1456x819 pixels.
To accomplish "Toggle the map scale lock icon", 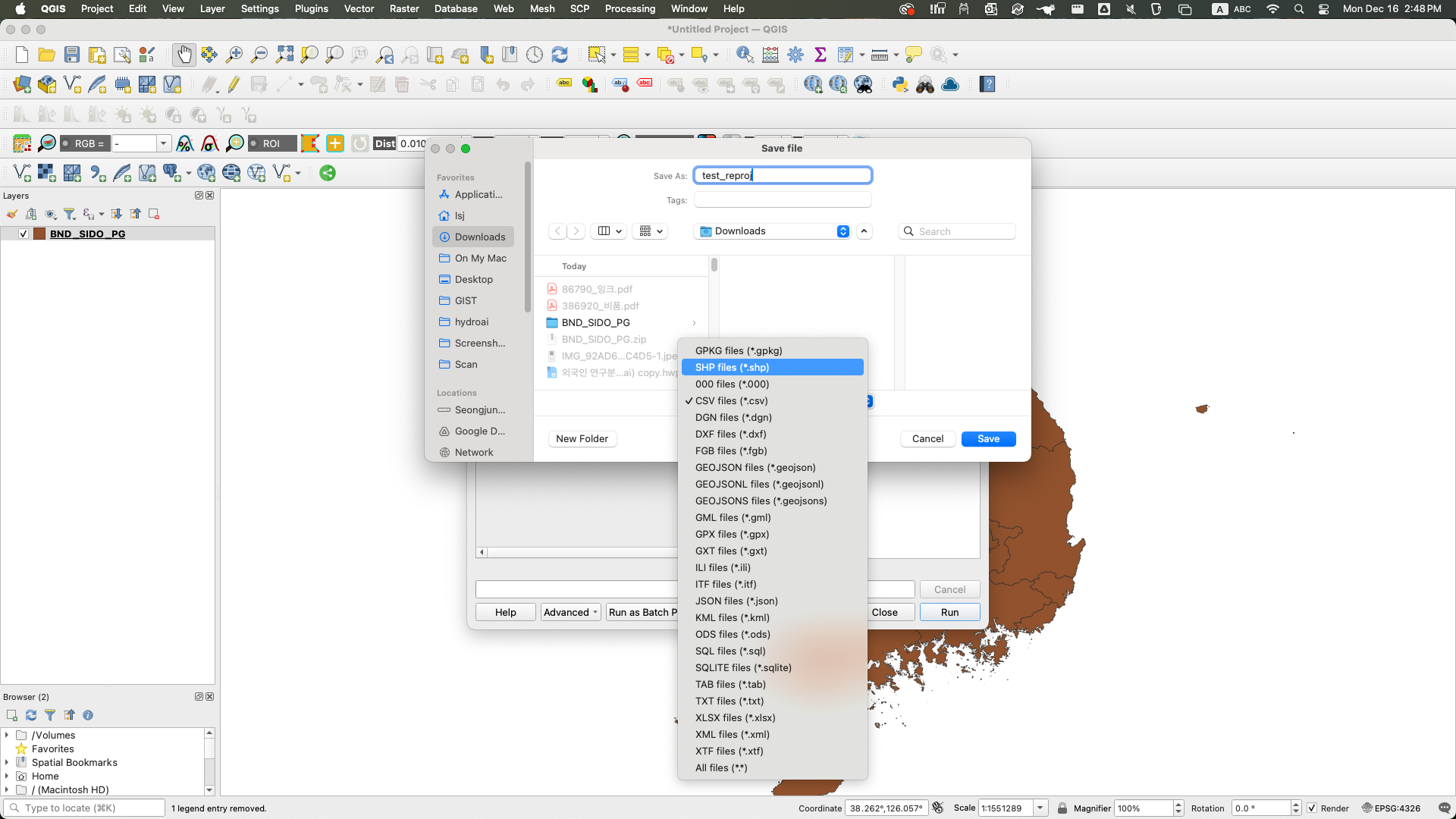I will pos(1062,808).
